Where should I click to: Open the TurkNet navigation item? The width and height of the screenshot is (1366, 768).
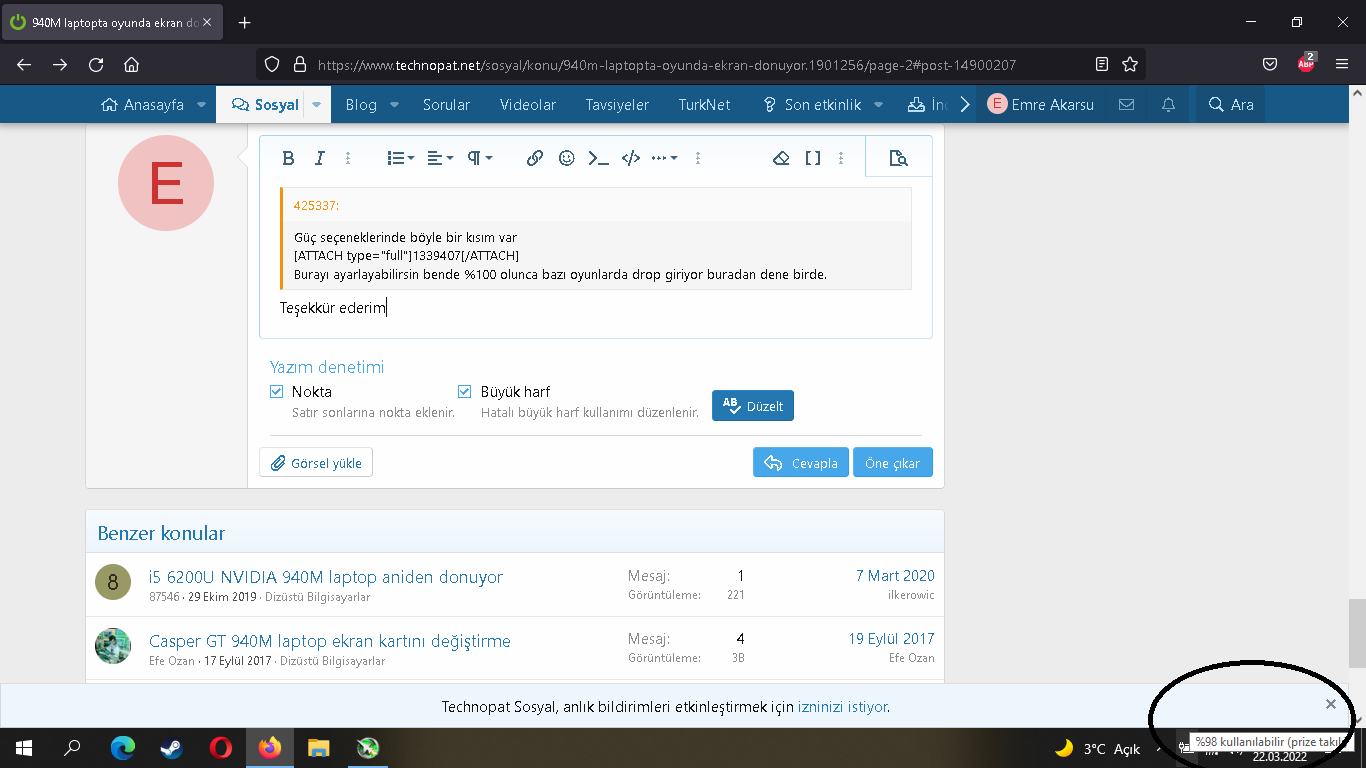[704, 104]
